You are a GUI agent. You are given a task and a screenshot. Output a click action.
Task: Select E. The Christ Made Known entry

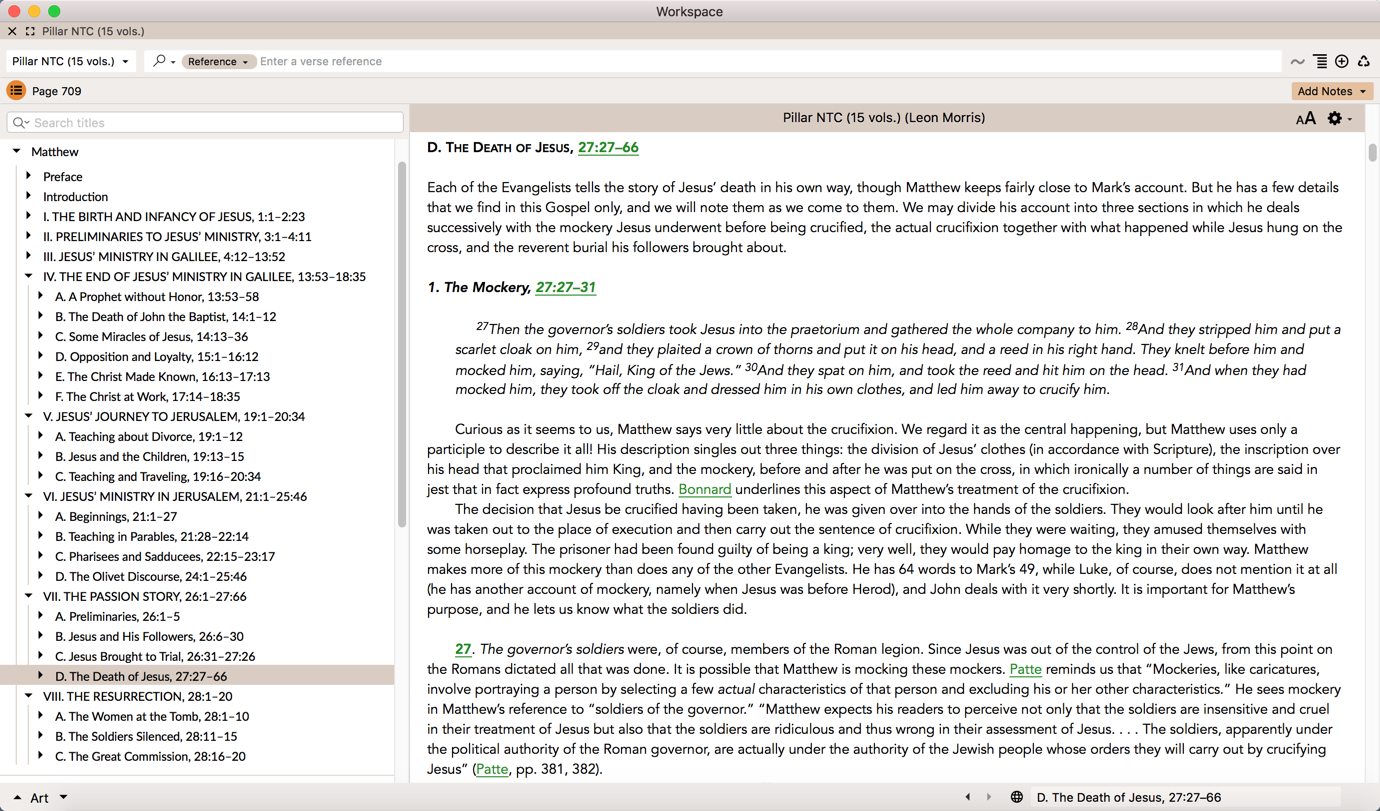[162, 377]
